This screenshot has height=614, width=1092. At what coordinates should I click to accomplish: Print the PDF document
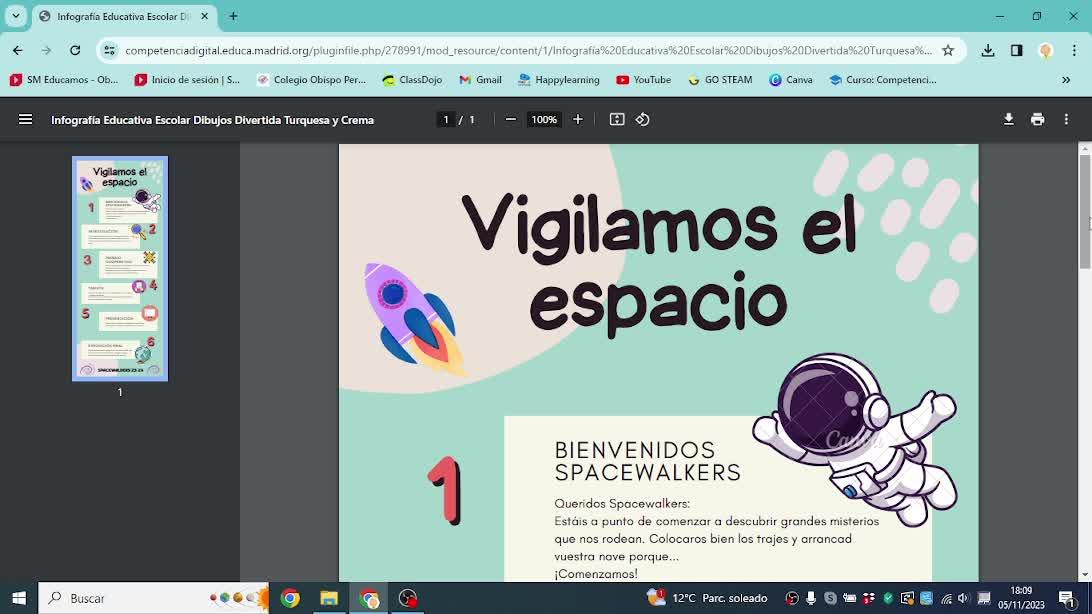point(1038,120)
